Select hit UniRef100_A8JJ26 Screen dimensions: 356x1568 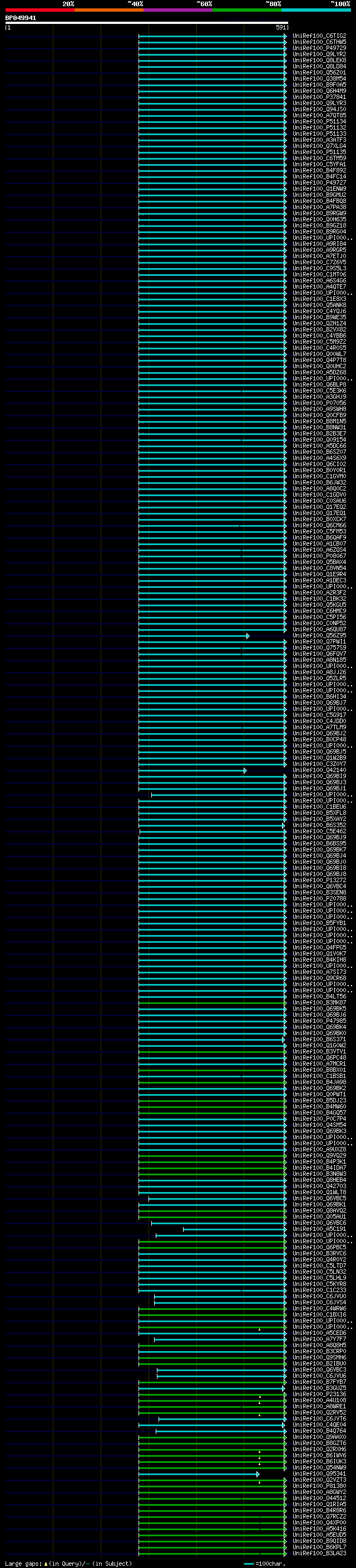point(319,672)
